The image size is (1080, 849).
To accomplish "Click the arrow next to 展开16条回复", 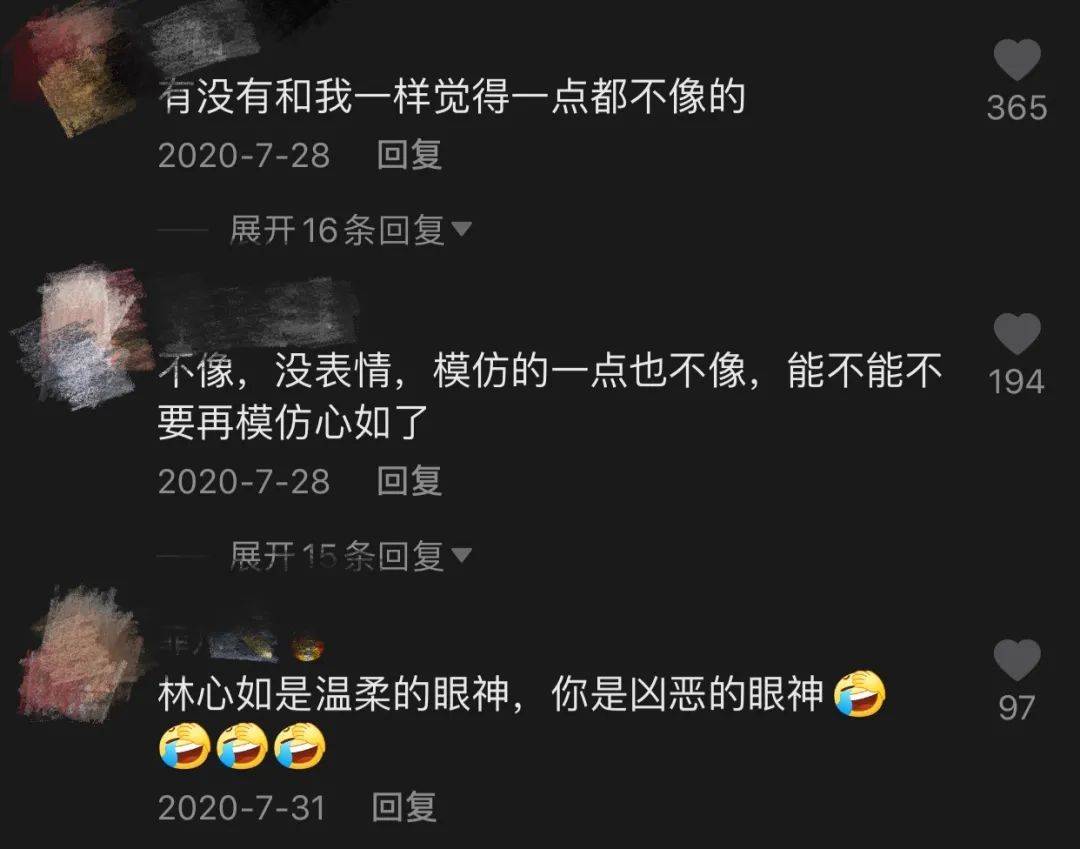I will (461, 229).
